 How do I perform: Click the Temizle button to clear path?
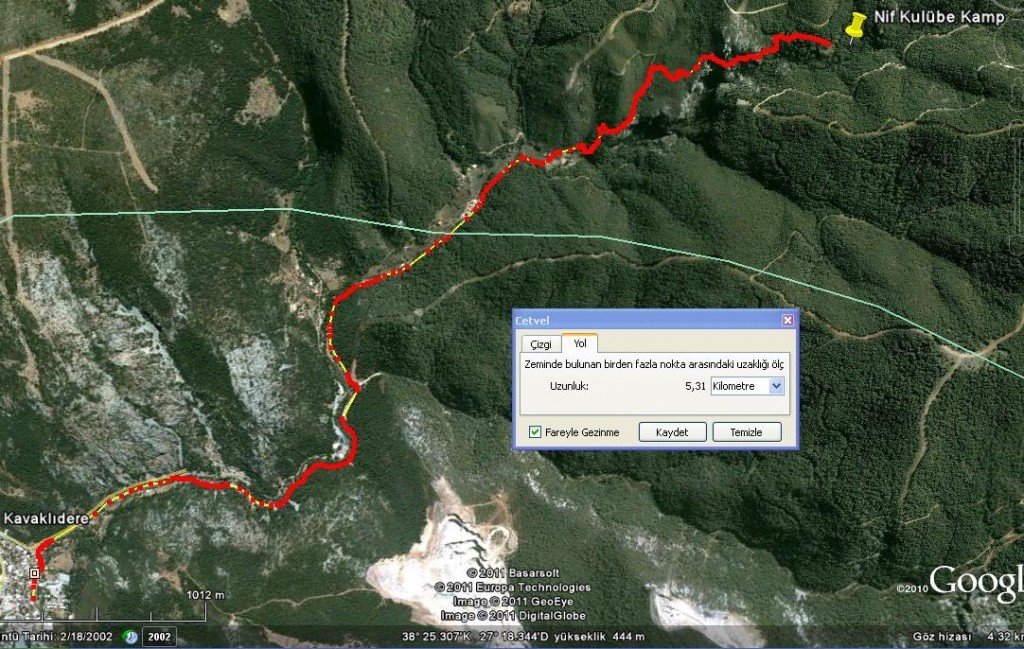[746, 432]
